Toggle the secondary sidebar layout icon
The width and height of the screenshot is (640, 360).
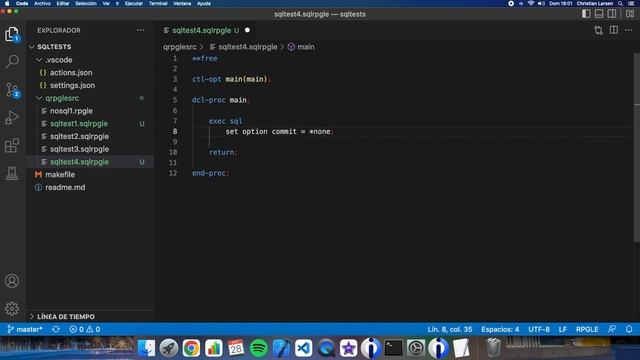coord(612,14)
